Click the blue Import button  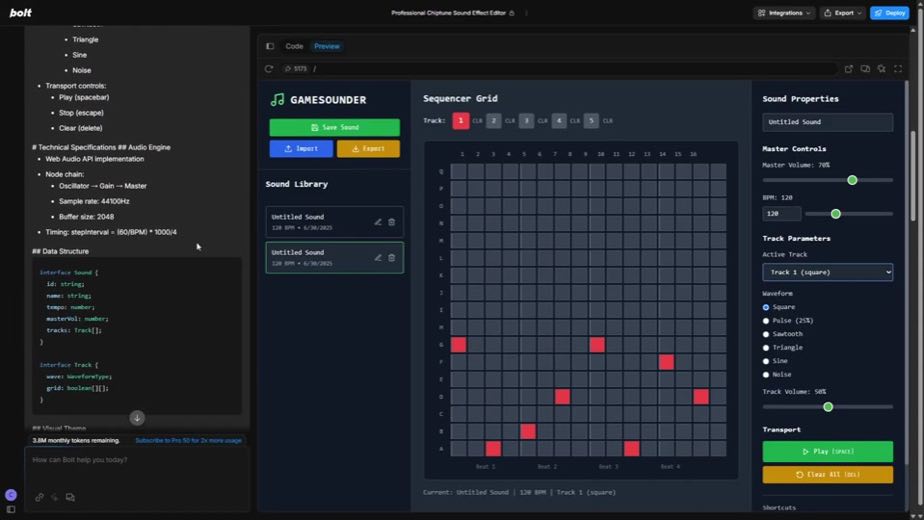(301, 149)
